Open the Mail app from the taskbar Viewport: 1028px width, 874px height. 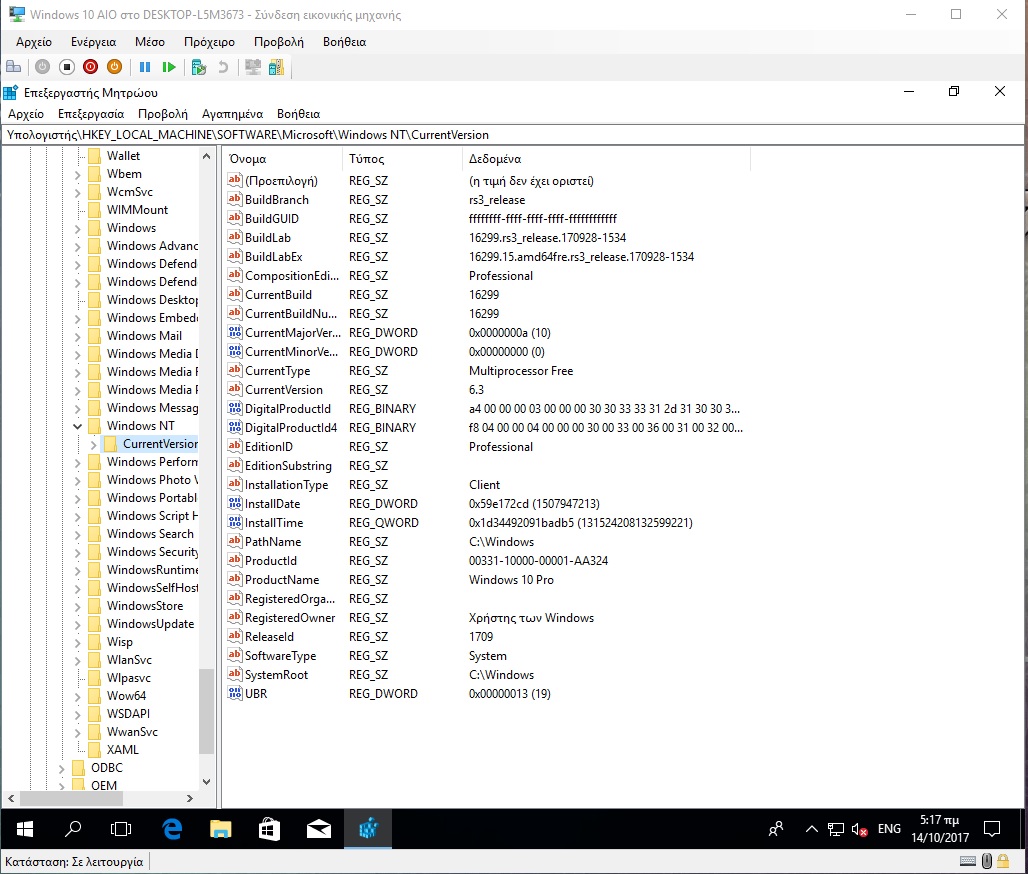(x=319, y=829)
